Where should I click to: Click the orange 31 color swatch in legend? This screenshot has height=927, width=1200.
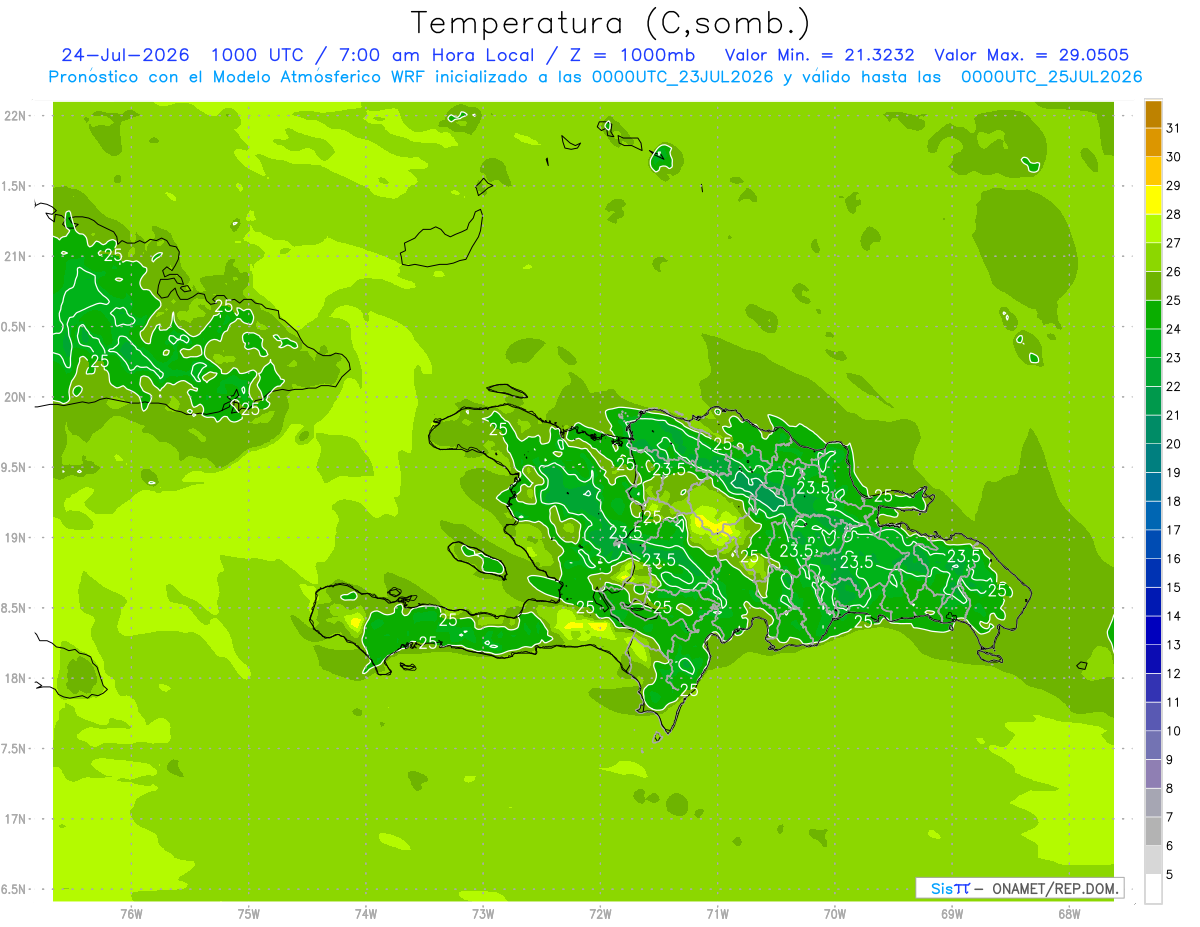coord(1153,114)
